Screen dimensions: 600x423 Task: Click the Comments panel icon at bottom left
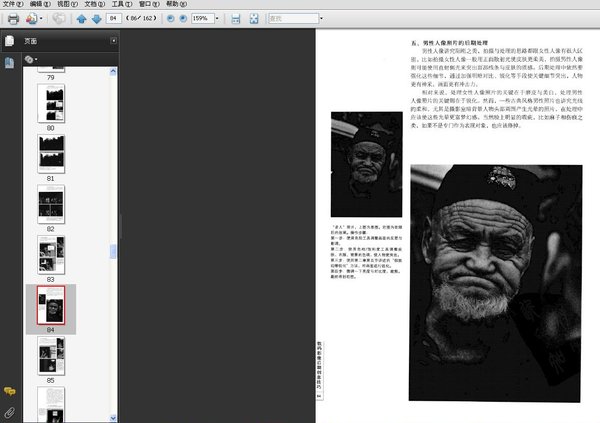click(x=10, y=391)
